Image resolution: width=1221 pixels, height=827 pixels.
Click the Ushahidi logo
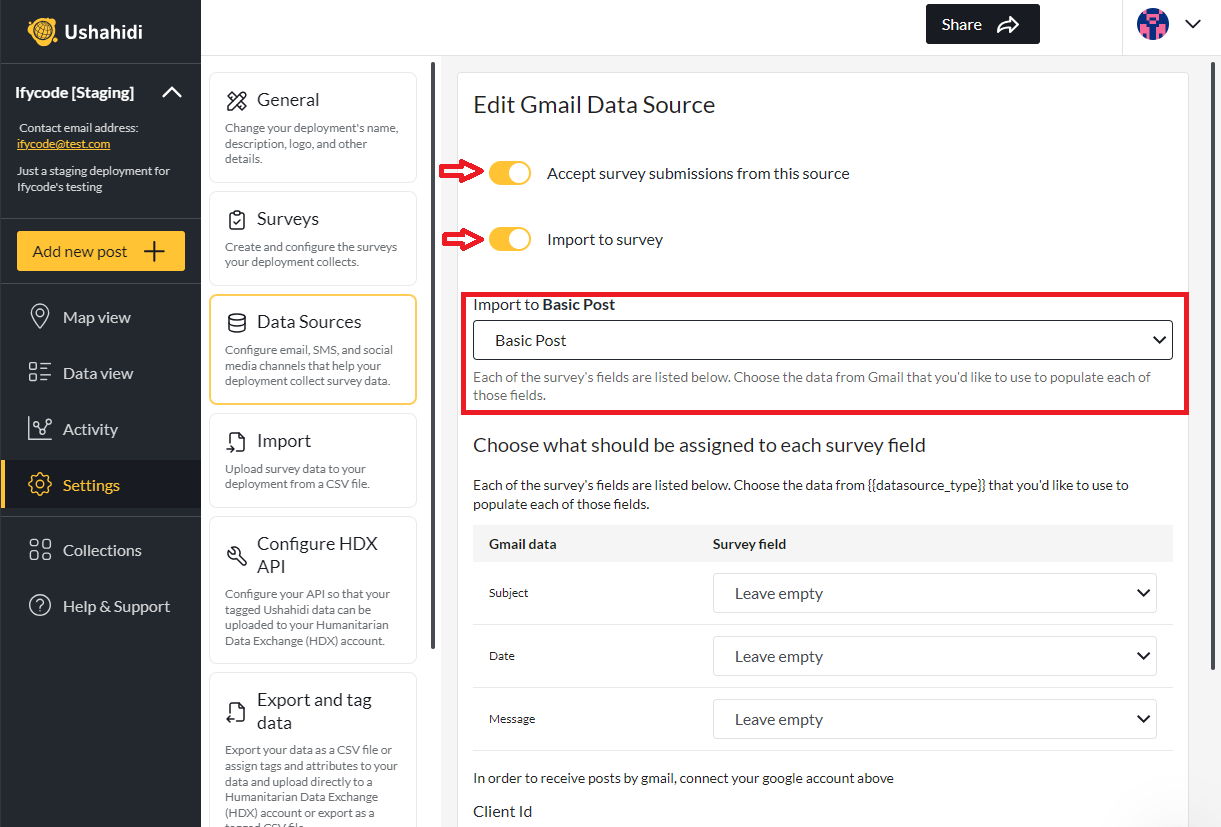click(x=41, y=31)
